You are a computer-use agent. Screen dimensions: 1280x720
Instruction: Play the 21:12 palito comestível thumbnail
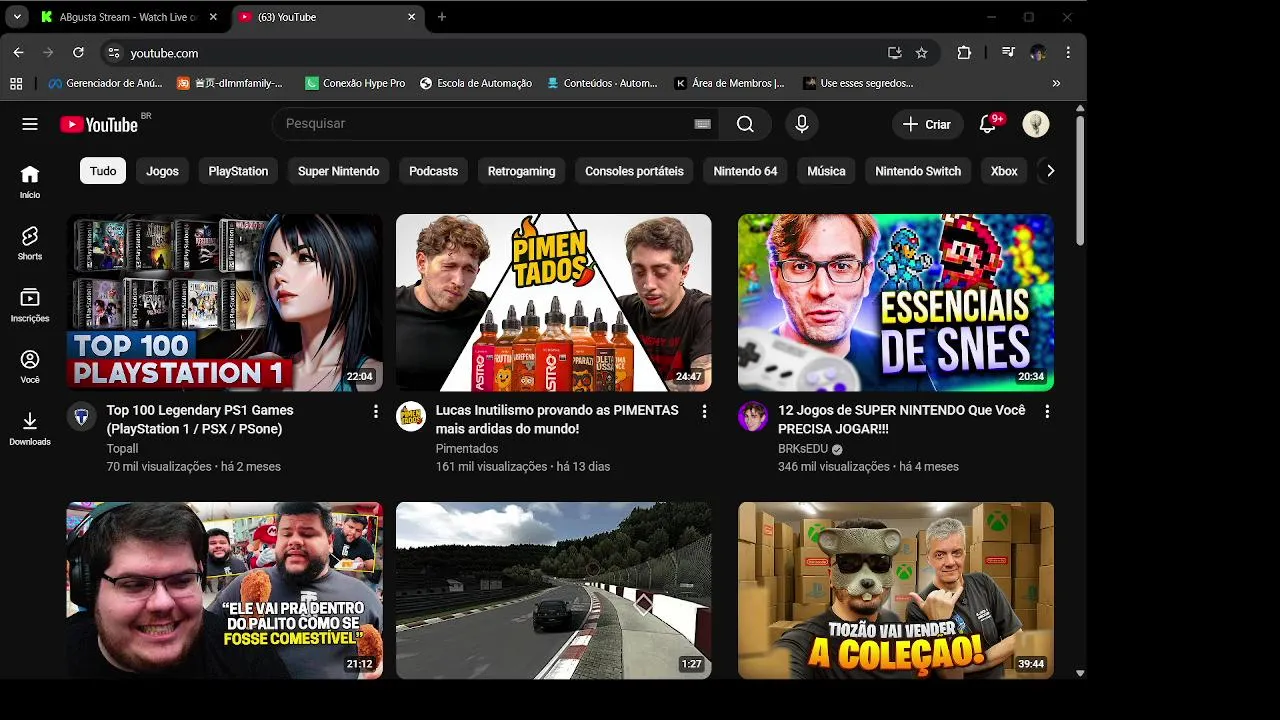[x=224, y=590]
